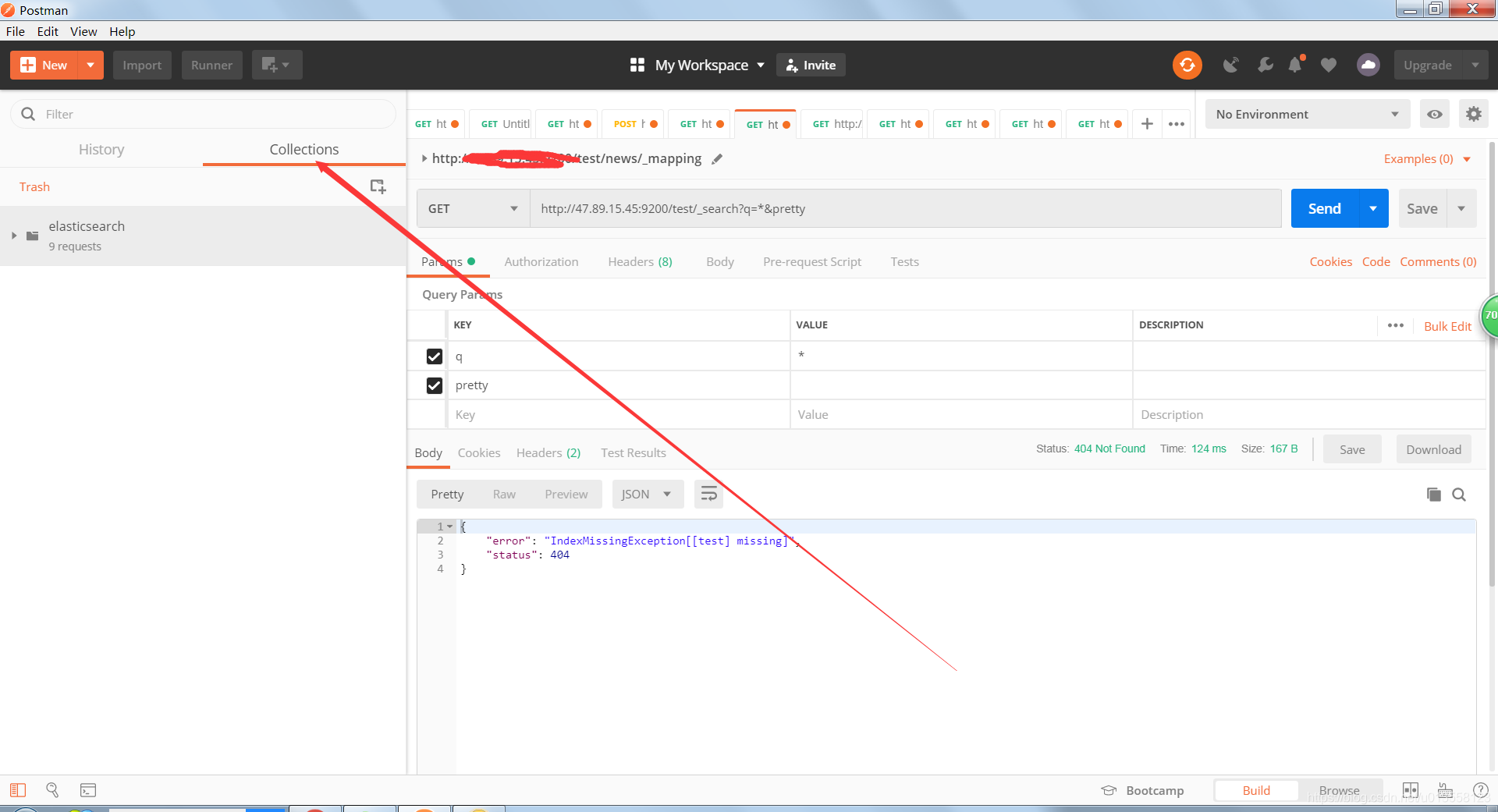Image resolution: width=1498 pixels, height=812 pixels.
Task: Click the Runner button
Action: pyautogui.click(x=211, y=65)
